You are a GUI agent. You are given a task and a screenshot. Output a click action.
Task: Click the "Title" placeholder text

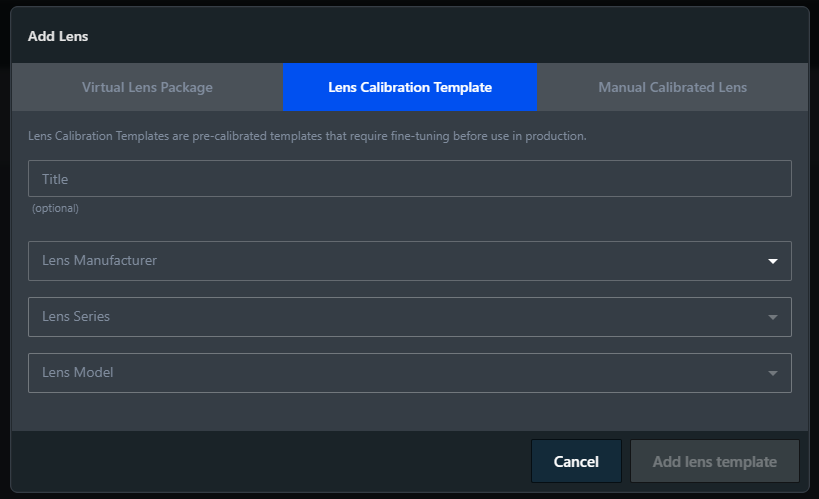point(55,179)
